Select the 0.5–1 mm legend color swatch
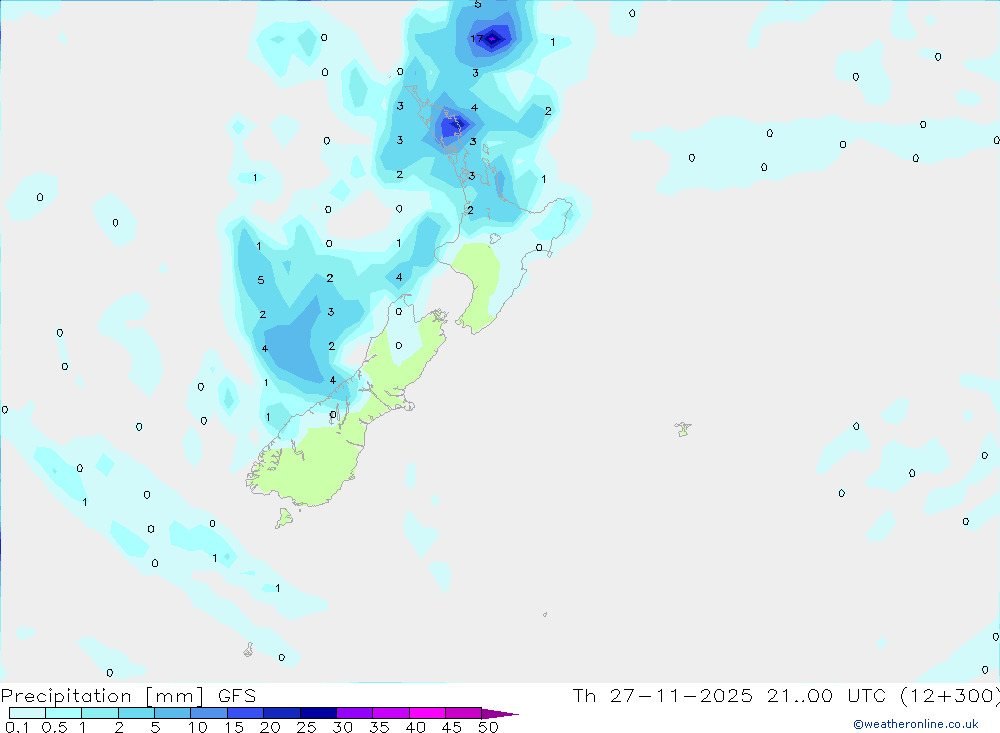 click(x=64, y=713)
